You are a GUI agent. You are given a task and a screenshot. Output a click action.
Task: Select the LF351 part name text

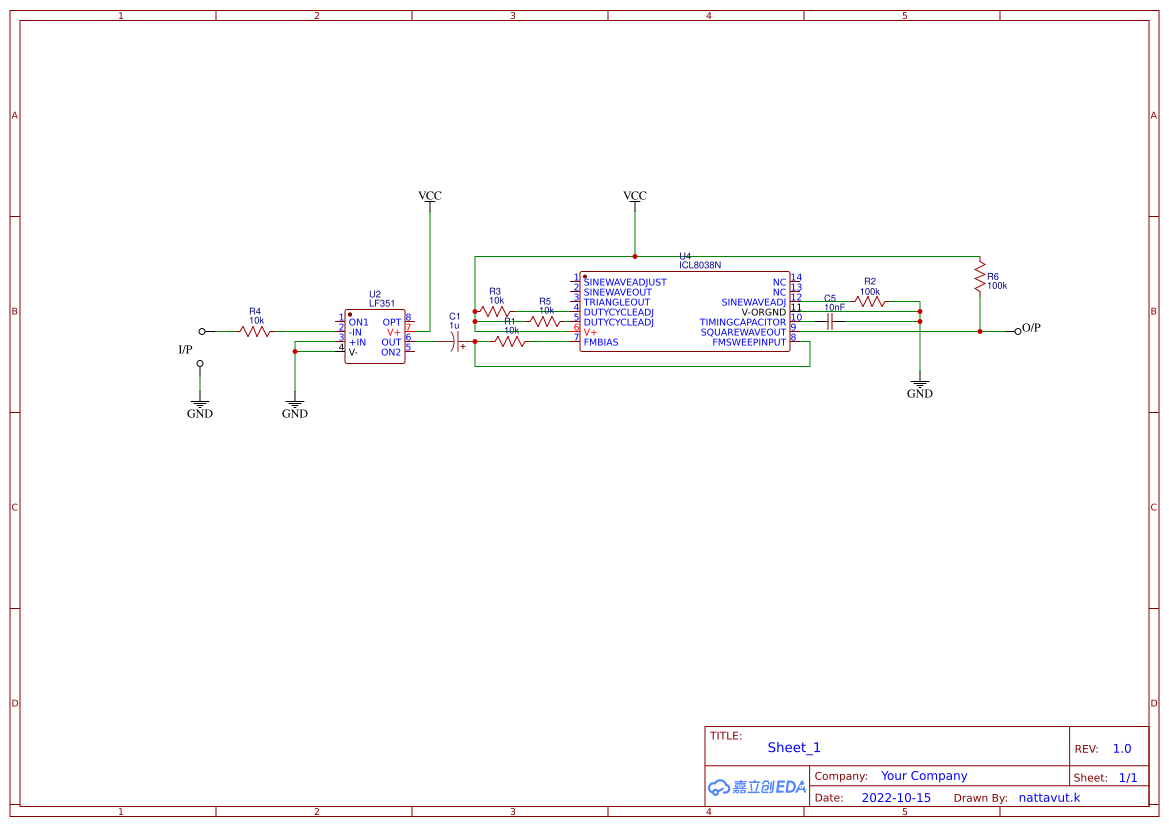382,304
